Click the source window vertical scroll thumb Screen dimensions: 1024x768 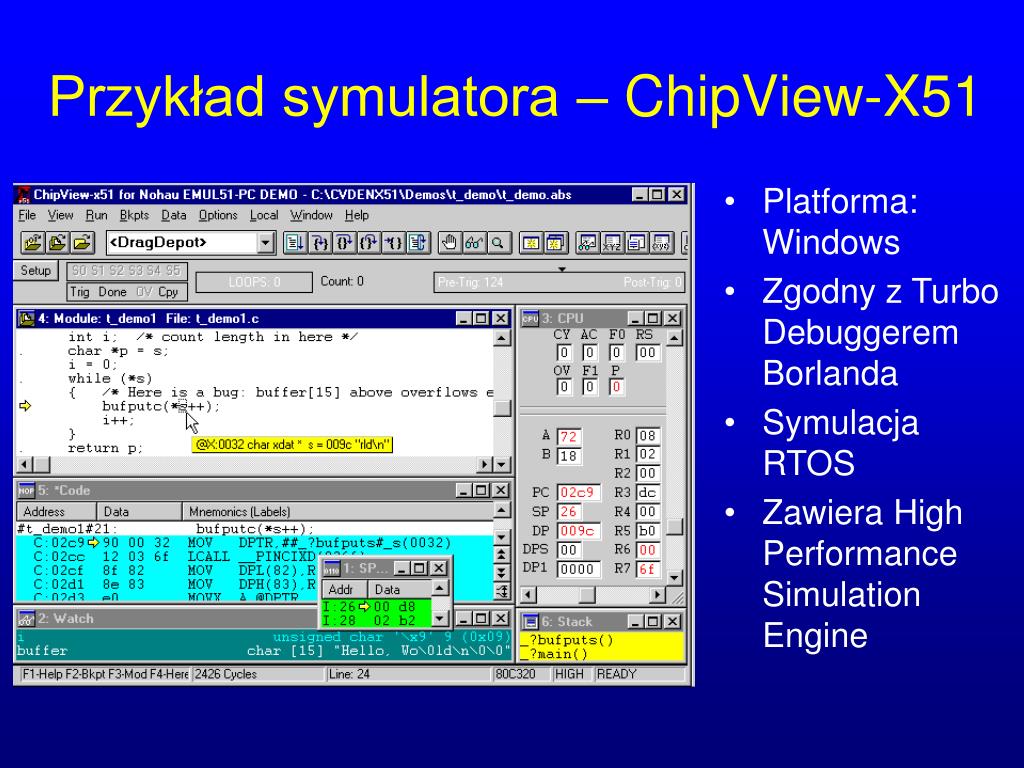pyautogui.click(x=502, y=407)
